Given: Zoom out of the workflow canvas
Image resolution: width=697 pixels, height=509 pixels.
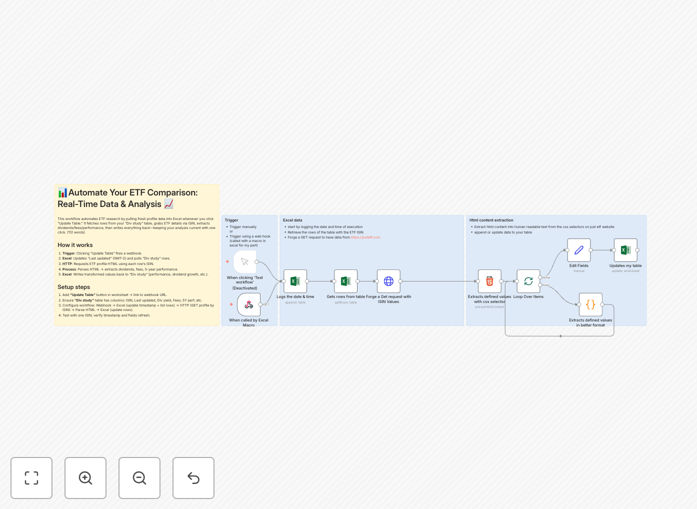Looking at the screenshot, I should (139, 478).
